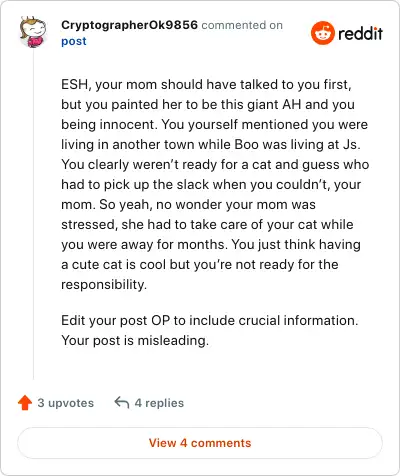
Task: Collapse the comment via the vertical thread line
Action: (33, 213)
